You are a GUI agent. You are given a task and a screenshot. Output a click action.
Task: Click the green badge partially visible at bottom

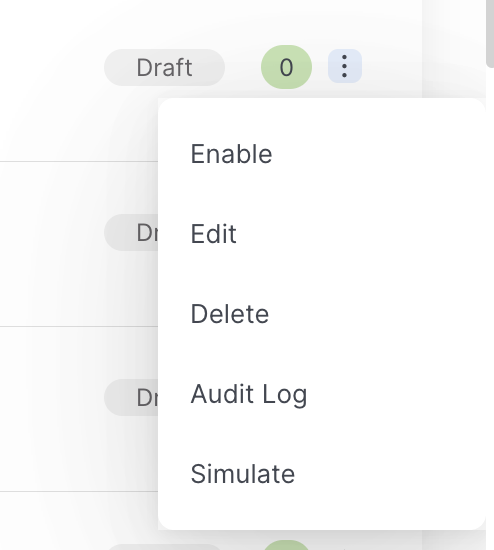pyautogui.click(x=286, y=545)
